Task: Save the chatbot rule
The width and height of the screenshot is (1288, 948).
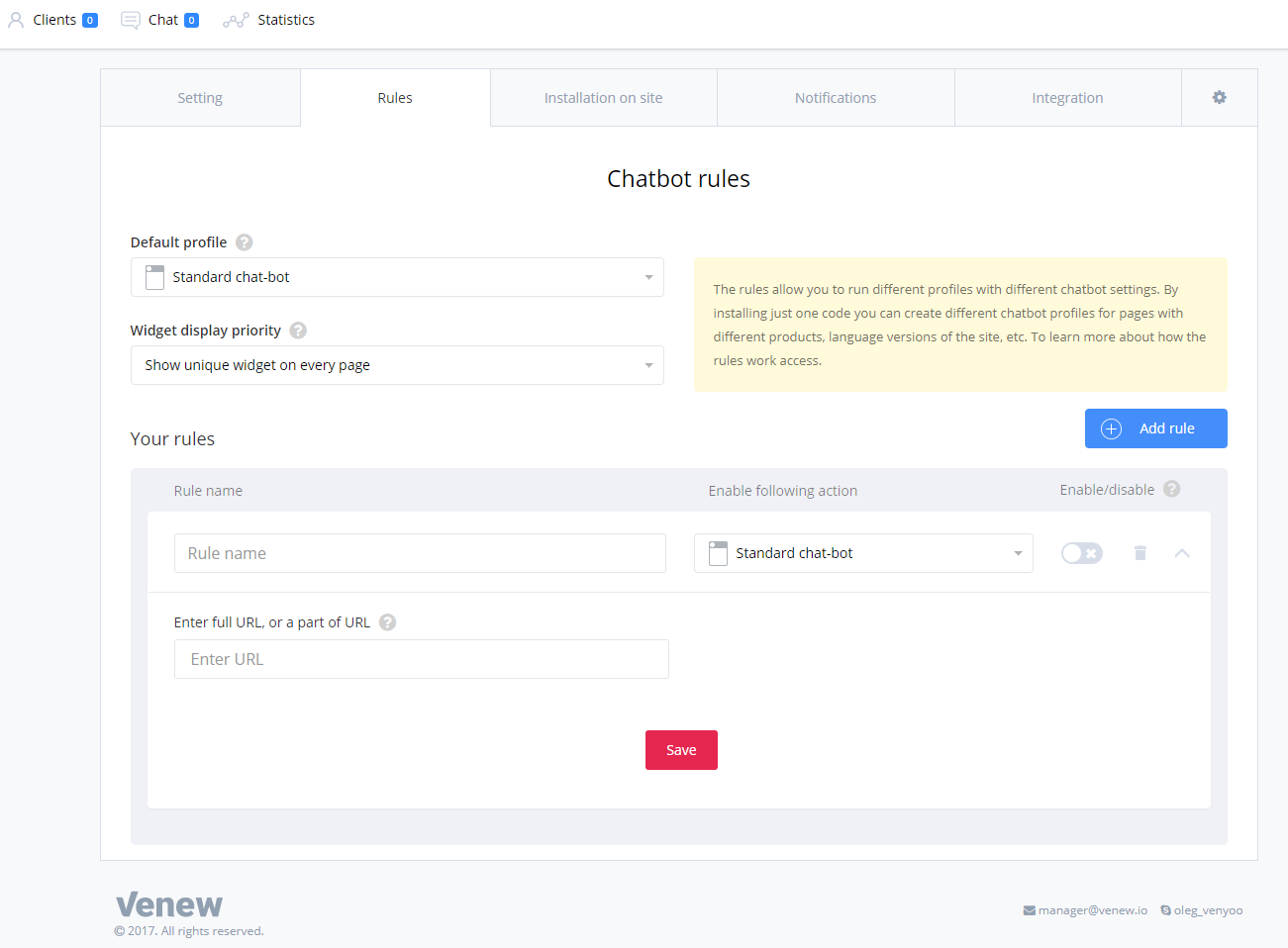Action: (x=681, y=749)
